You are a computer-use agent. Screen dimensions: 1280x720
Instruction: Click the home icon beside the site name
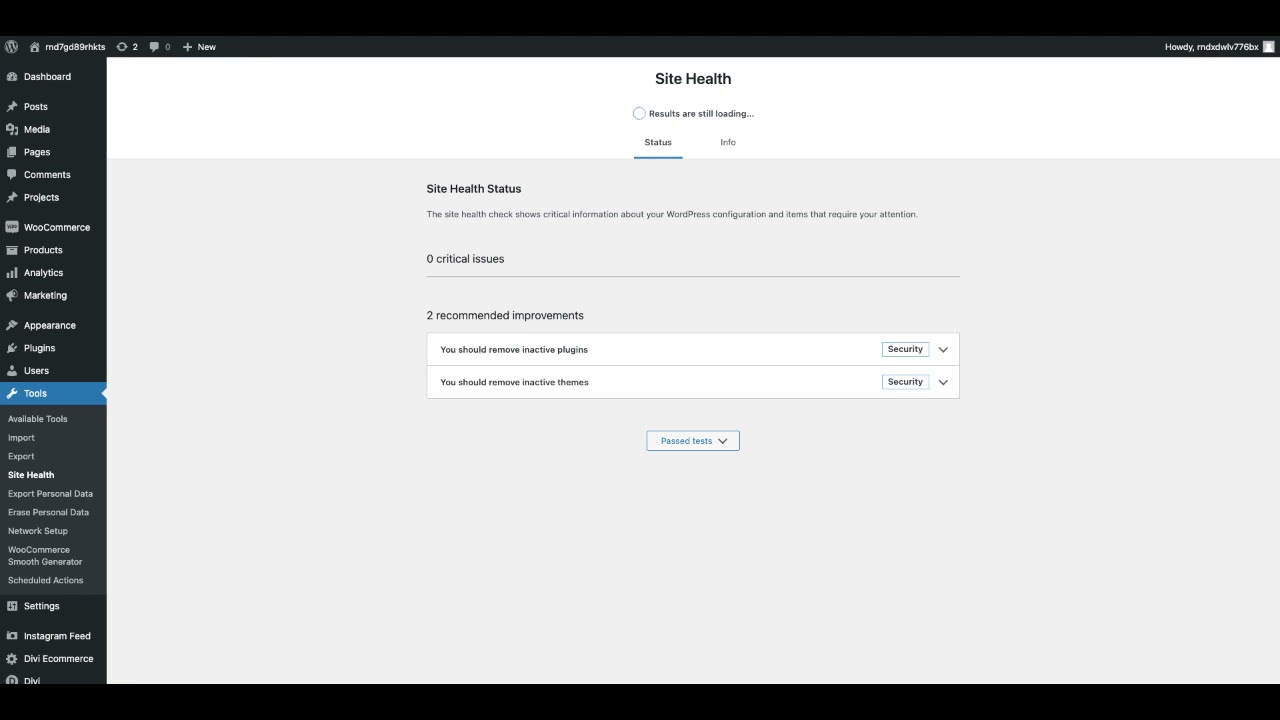point(35,47)
